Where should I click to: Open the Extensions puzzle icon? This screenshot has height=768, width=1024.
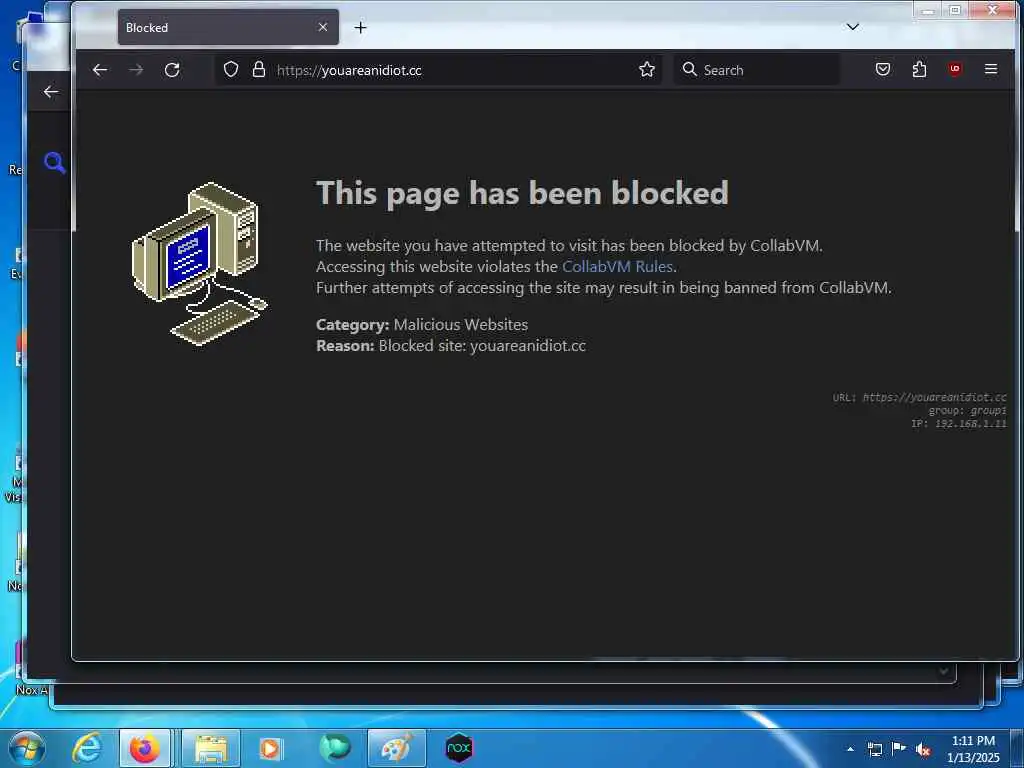pyautogui.click(x=920, y=69)
